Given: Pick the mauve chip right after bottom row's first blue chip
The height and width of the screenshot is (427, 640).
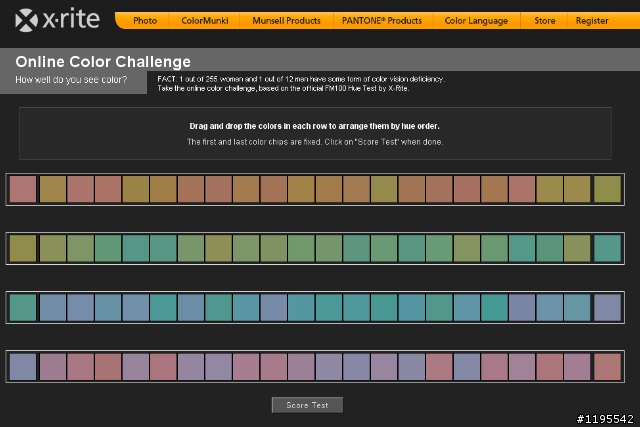Looking at the screenshot, I should (53, 367).
